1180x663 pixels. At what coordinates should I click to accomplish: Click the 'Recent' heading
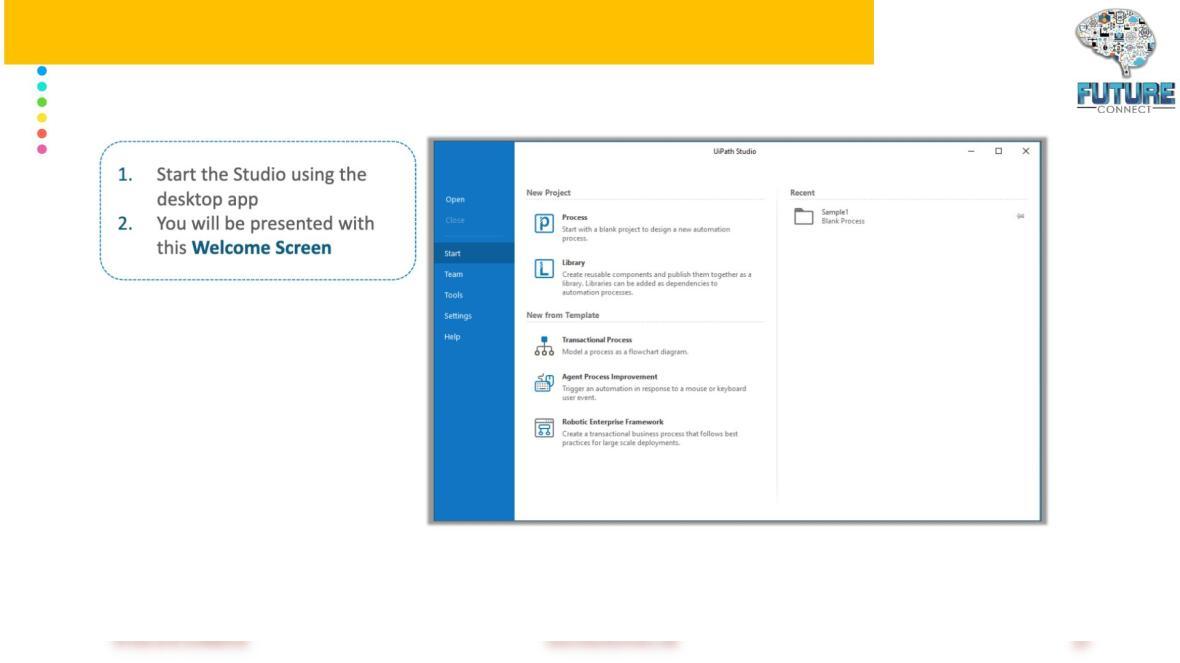click(802, 193)
